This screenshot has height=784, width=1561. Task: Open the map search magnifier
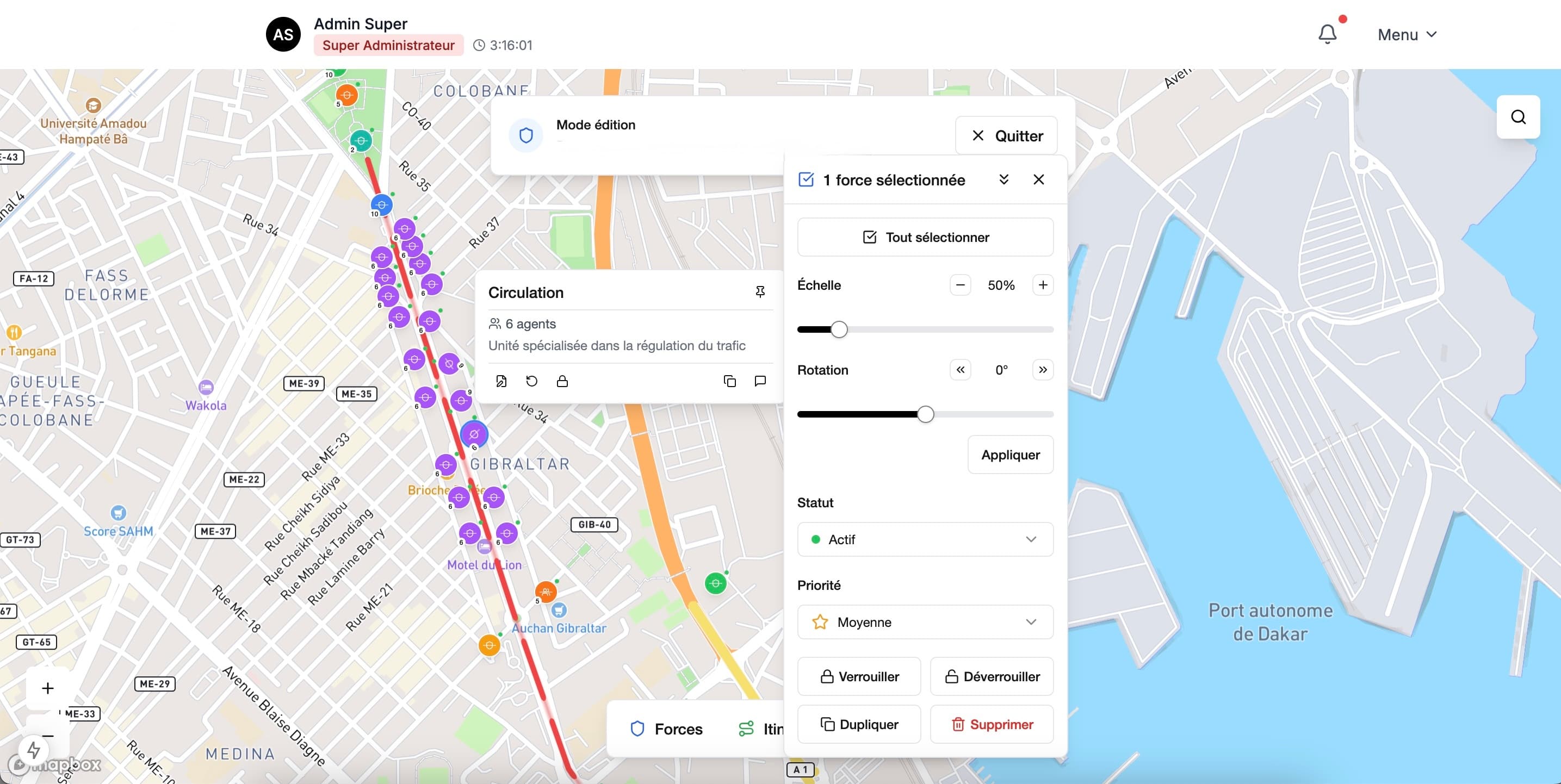pyautogui.click(x=1518, y=117)
